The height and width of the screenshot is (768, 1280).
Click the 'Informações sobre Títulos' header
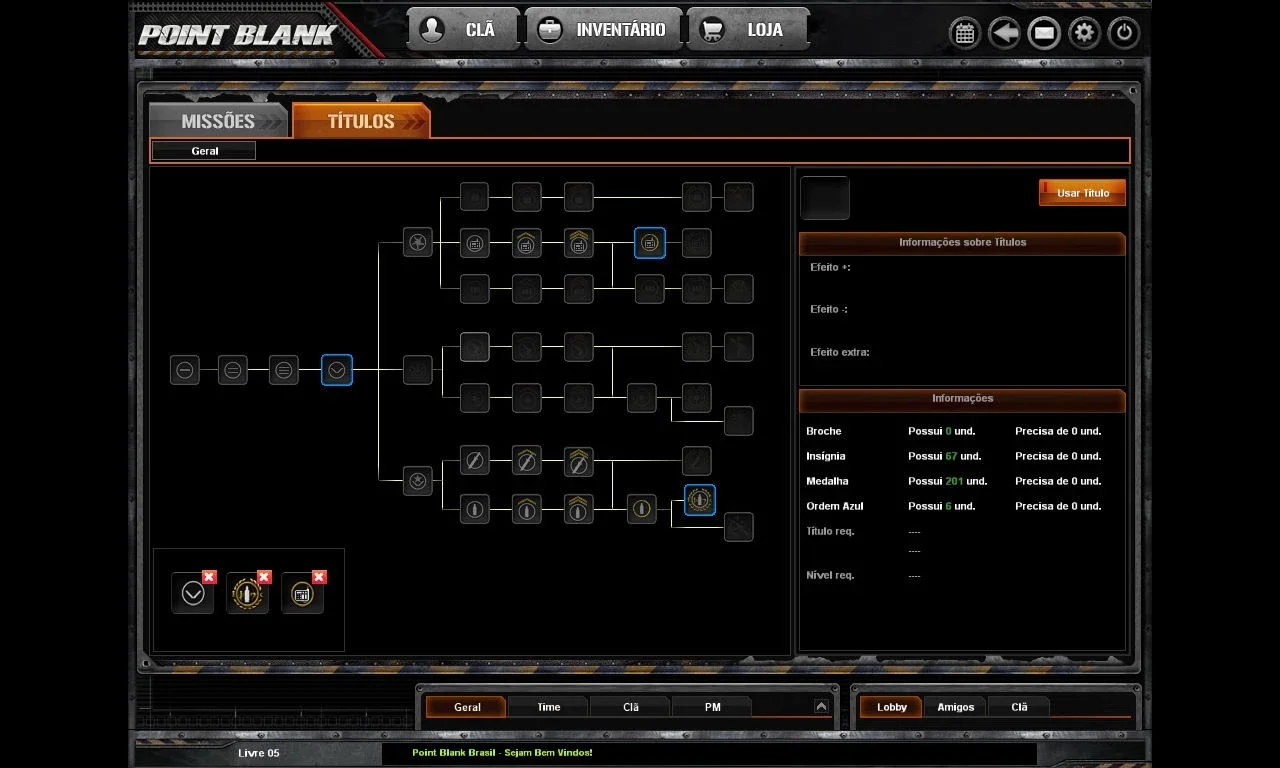pos(962,242)
